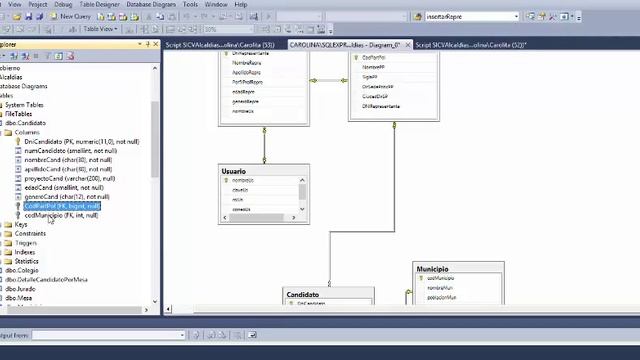
Task: Select Database Diagrams tree node
Action: (24, 86)
